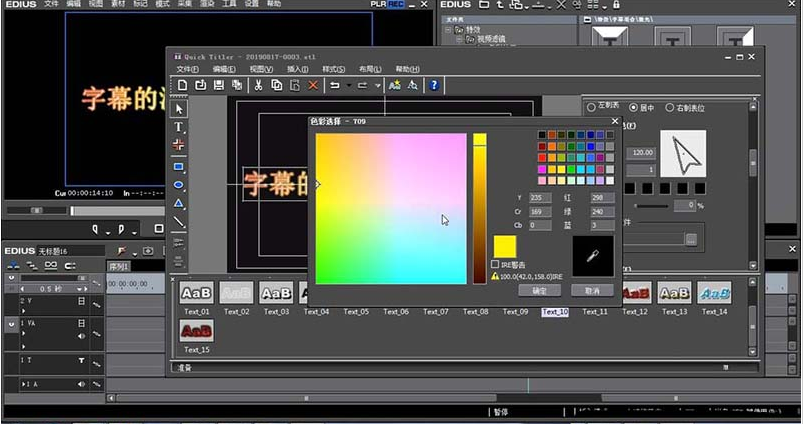Open the undo history dropdown arrow
The image size is (806, 424).
[x=349, y=86]
